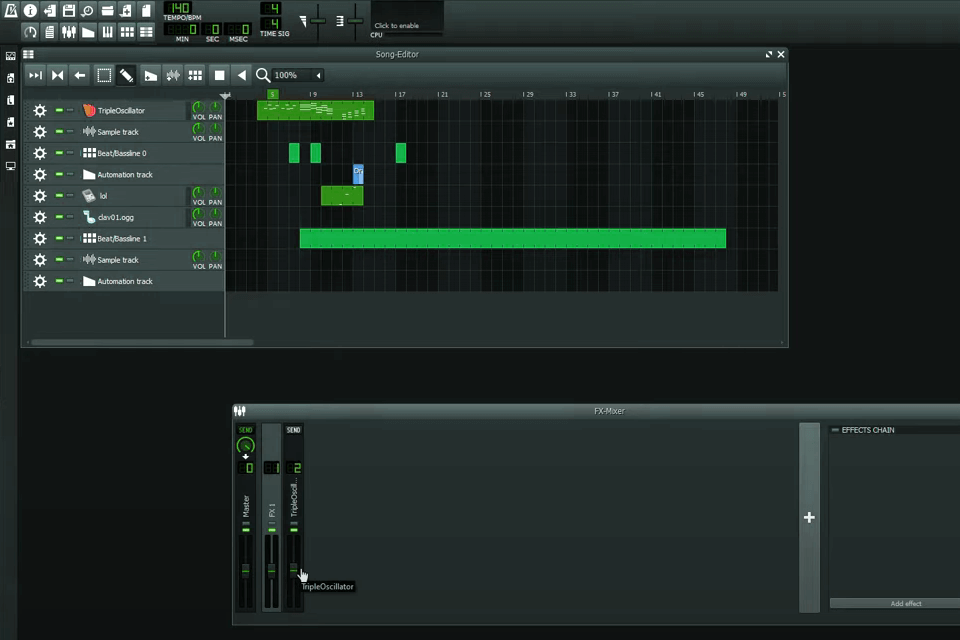Open the FX Mixer via its toolbar icon

(x=67, y=31)
